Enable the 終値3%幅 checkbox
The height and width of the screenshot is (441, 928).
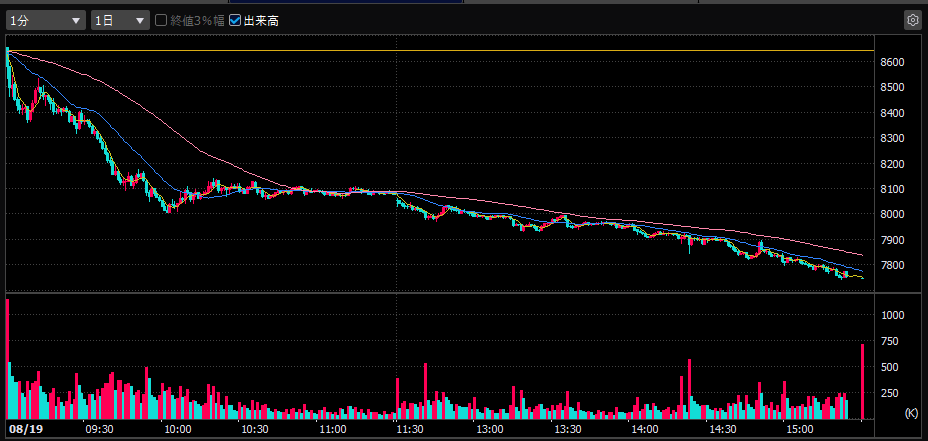(160, 21)
